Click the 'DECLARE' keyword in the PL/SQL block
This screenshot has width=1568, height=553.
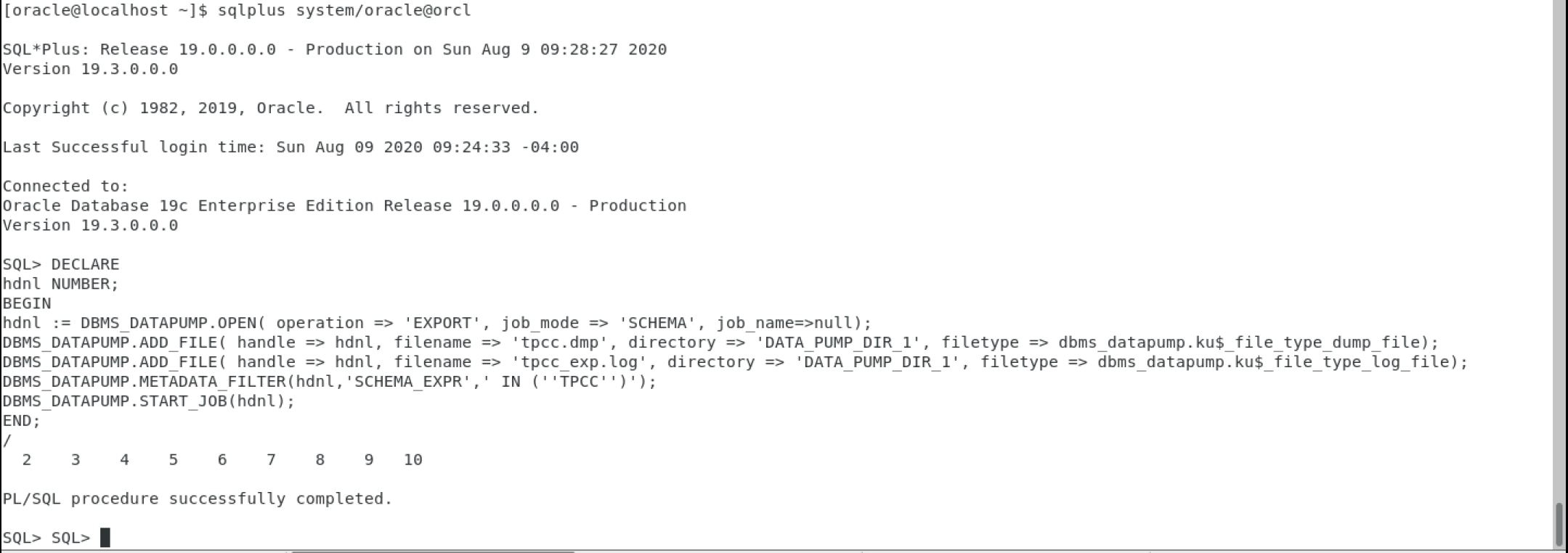(85, 264)
